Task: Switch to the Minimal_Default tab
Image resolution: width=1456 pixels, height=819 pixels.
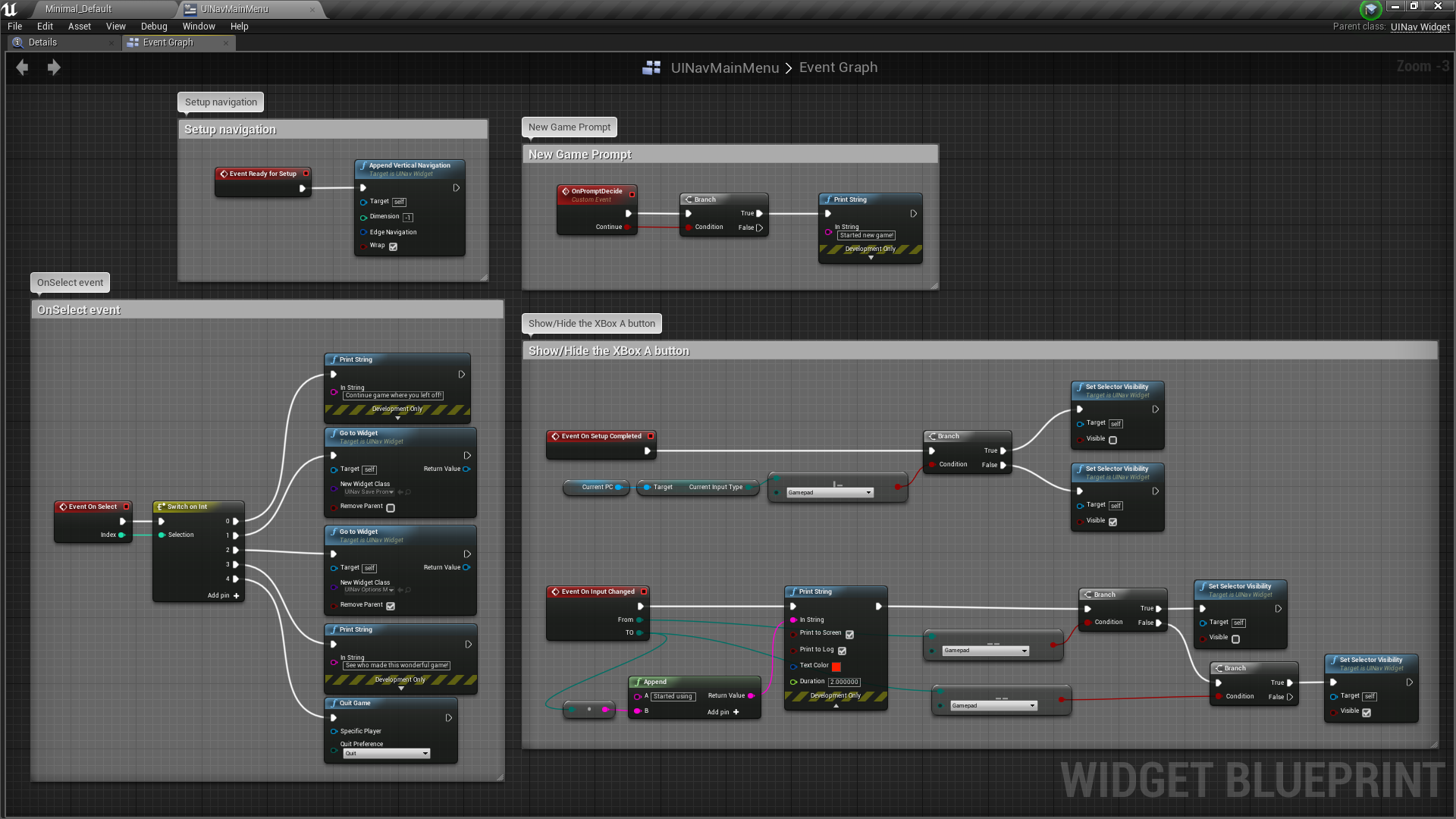Action: 78,9
